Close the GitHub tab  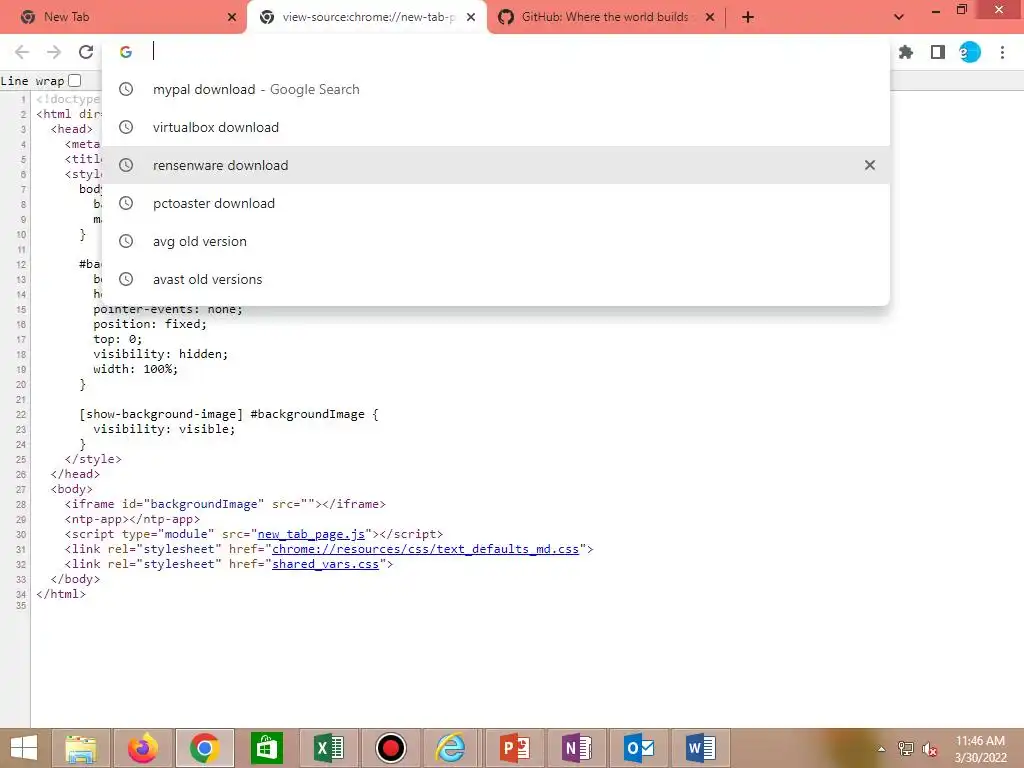pos(710,17)
